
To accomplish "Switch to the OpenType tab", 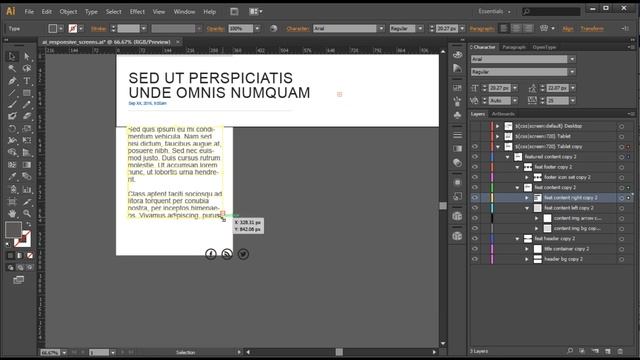I will (x=544, y=47).
